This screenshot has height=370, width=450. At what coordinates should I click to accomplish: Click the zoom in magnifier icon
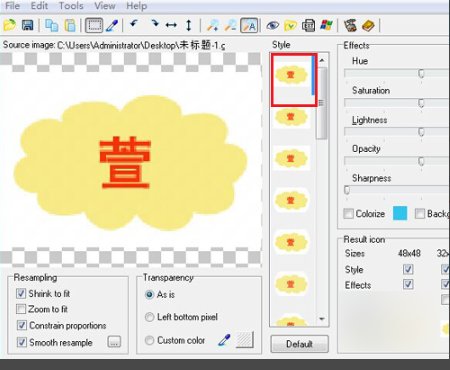213,25
